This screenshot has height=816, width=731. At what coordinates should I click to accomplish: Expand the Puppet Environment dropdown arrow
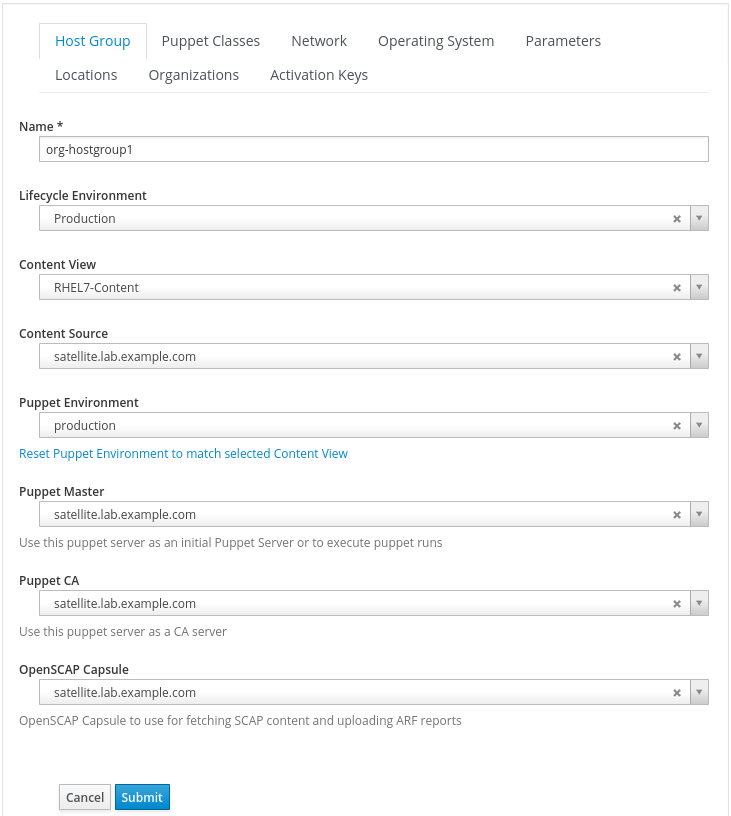pos(699,426)
